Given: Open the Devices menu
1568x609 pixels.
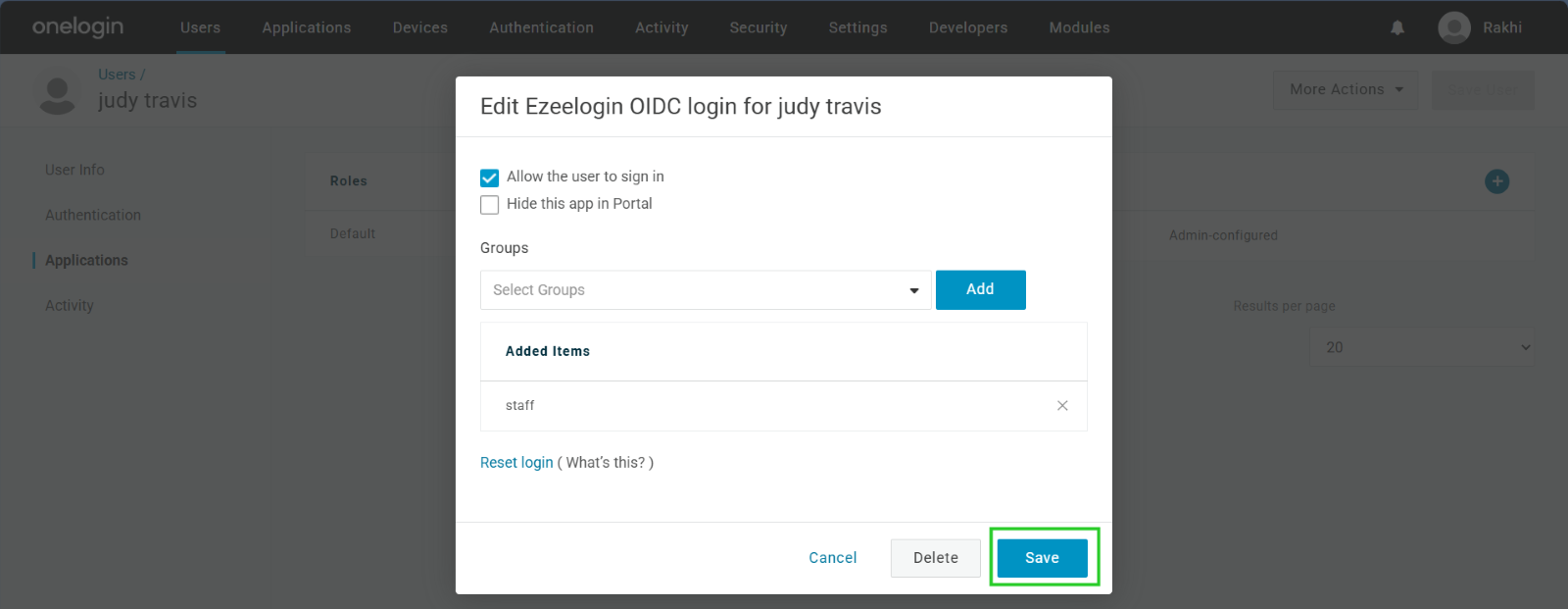Looking at the screenshot, I should 420,27.
